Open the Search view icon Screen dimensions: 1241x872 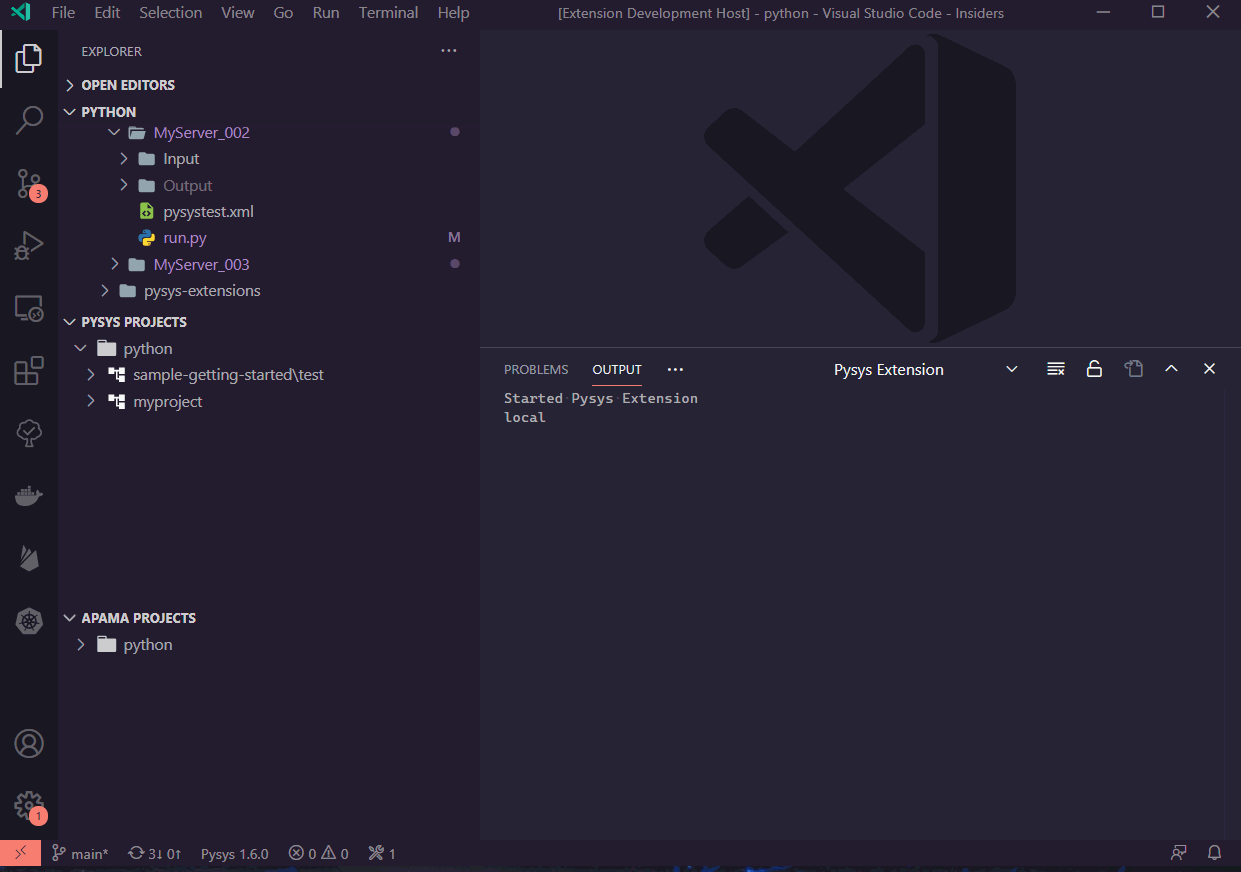tap(29, 120)
